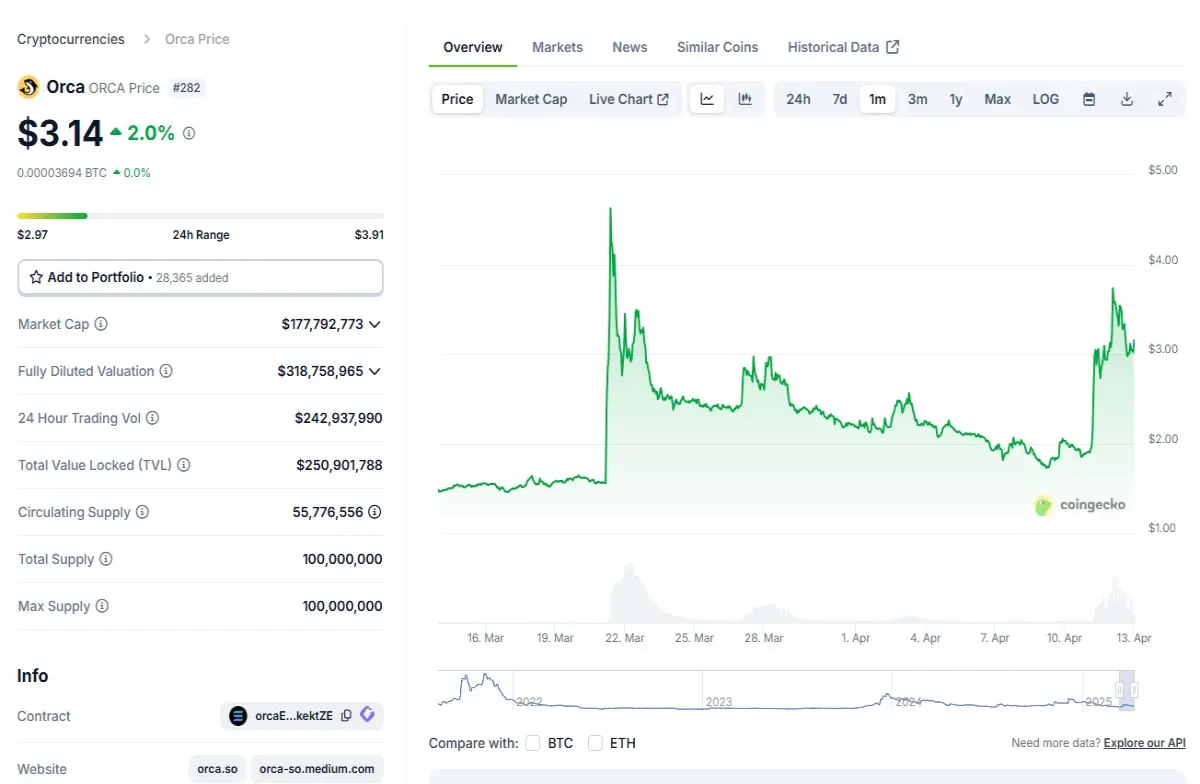
Task: Click the Total Supply info icon
Action: [x=106, y=559]
